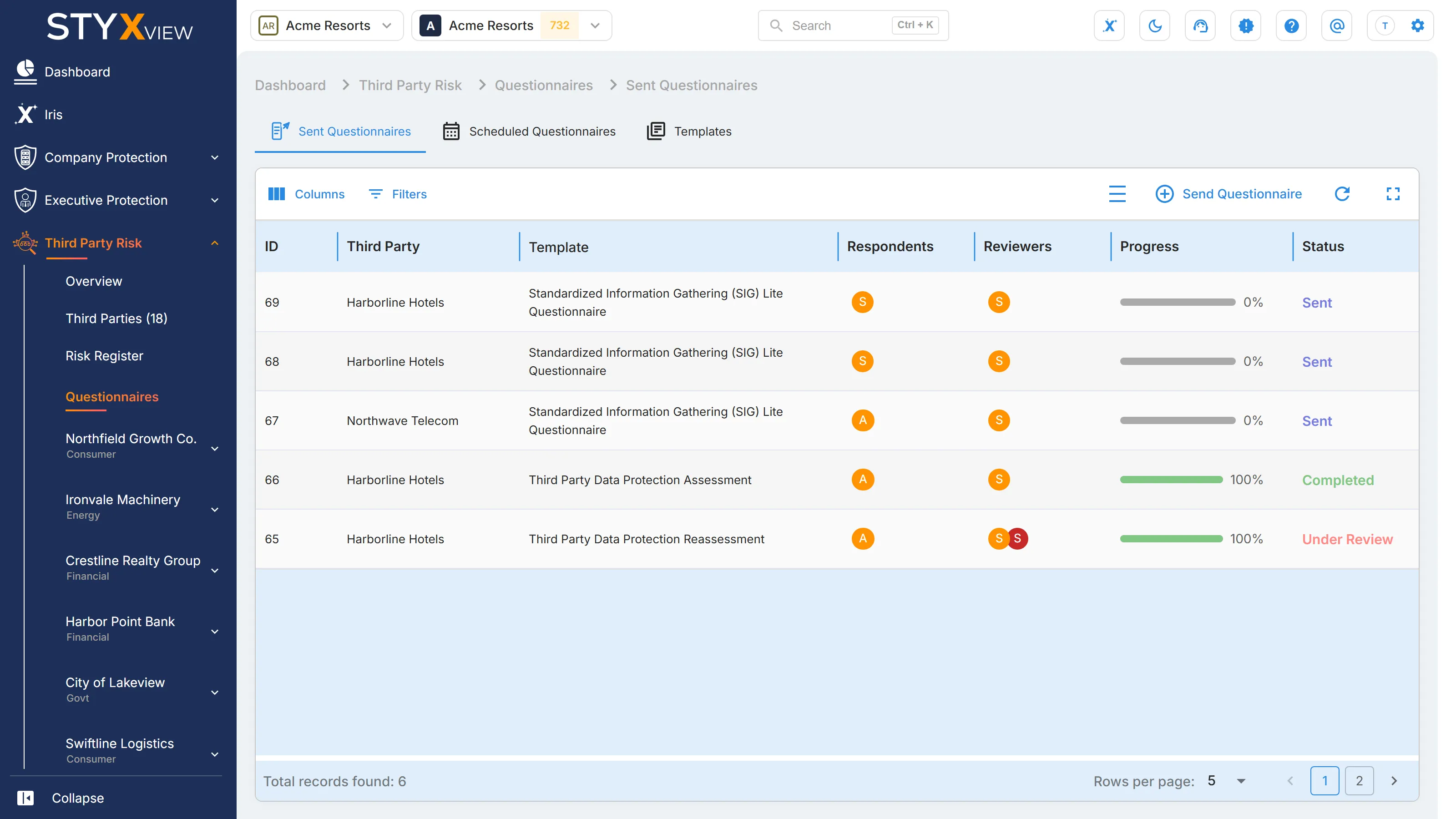Click Under Review status in row 65
The width and height of the screenshot is (1456, 819).
click(1347, 539)
